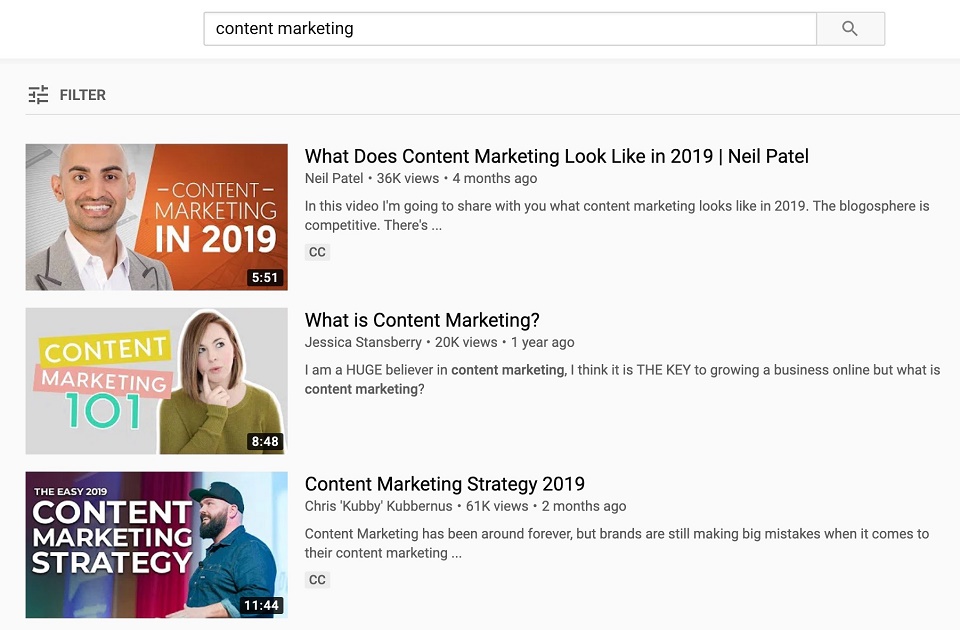Open 'What is Content Marketing?' video title

click(x=422, y=320)
